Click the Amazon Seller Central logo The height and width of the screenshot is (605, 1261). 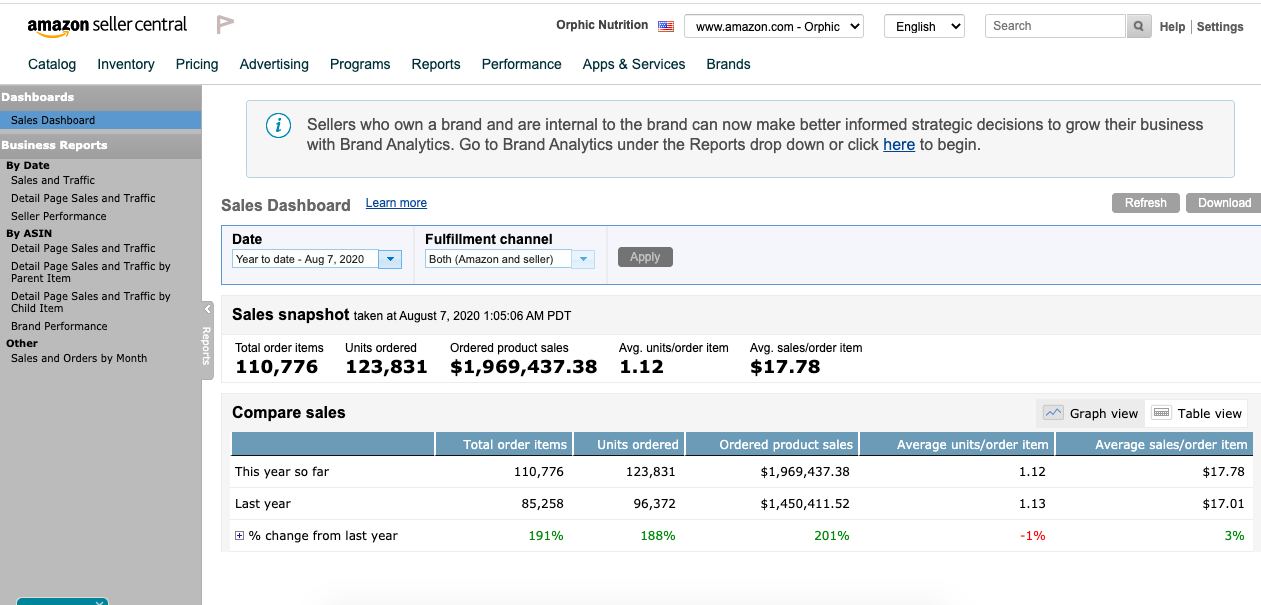click(107, 26)
